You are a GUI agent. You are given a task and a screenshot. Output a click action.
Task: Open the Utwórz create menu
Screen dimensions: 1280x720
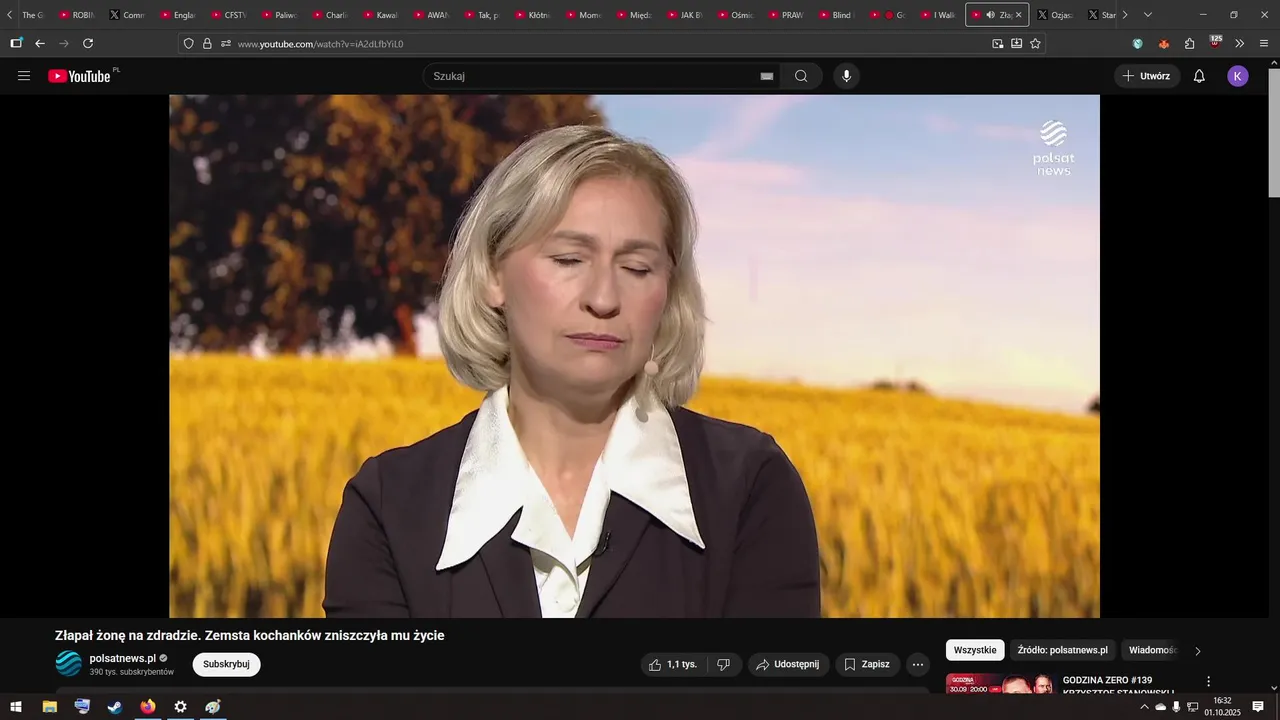point(1147,76)
